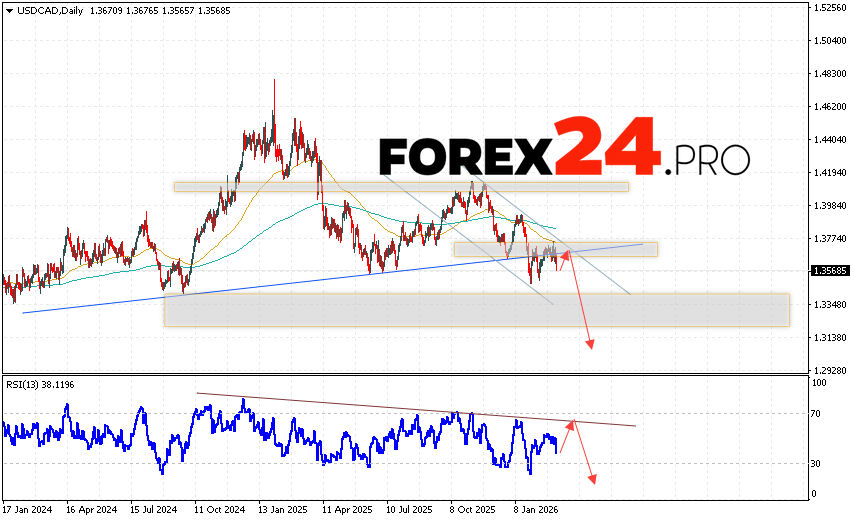
Task: Click the red arrow tip at RSI bottom
Action: coord(592,481)
